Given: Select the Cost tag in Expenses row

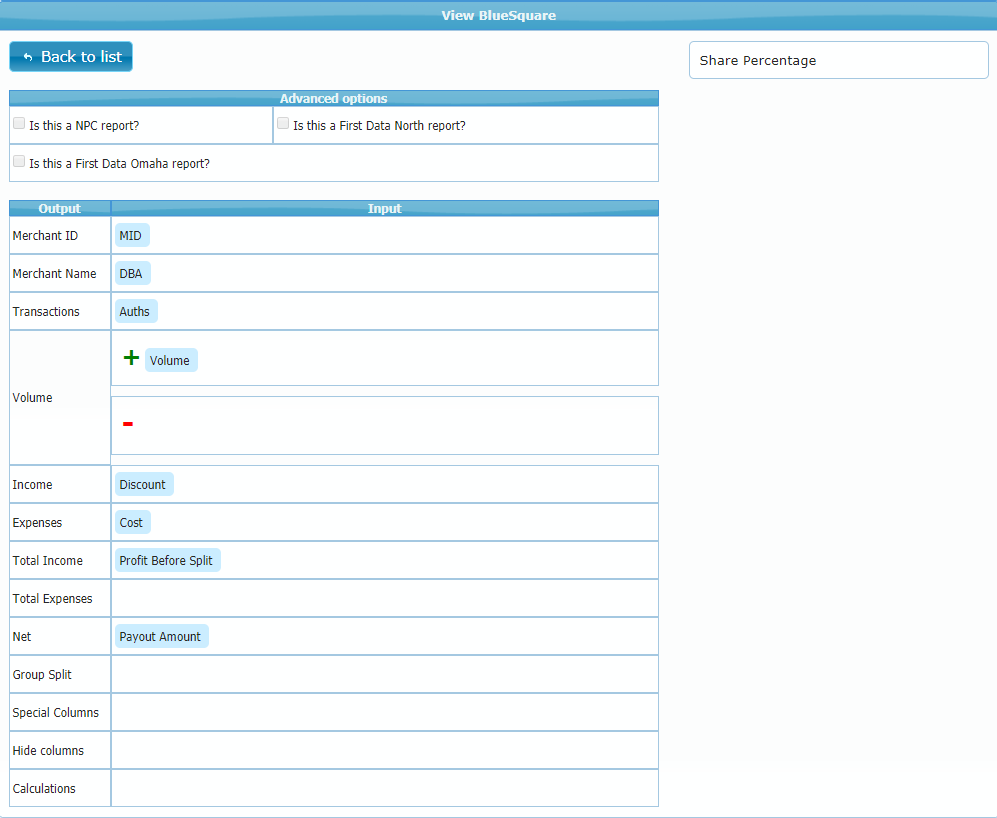Looking at the screenshot, I should tap(132, 523).
